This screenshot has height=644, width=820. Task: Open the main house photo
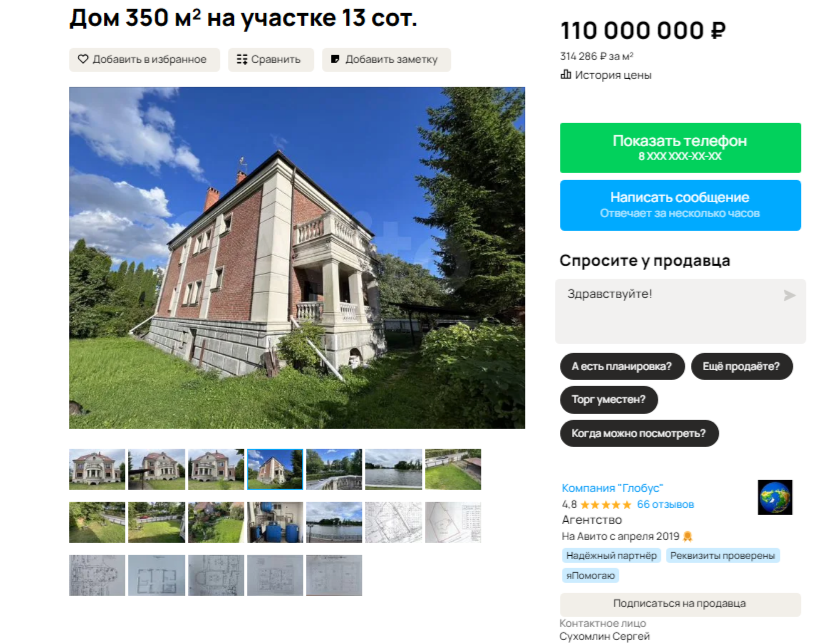[x=297, y=258]
